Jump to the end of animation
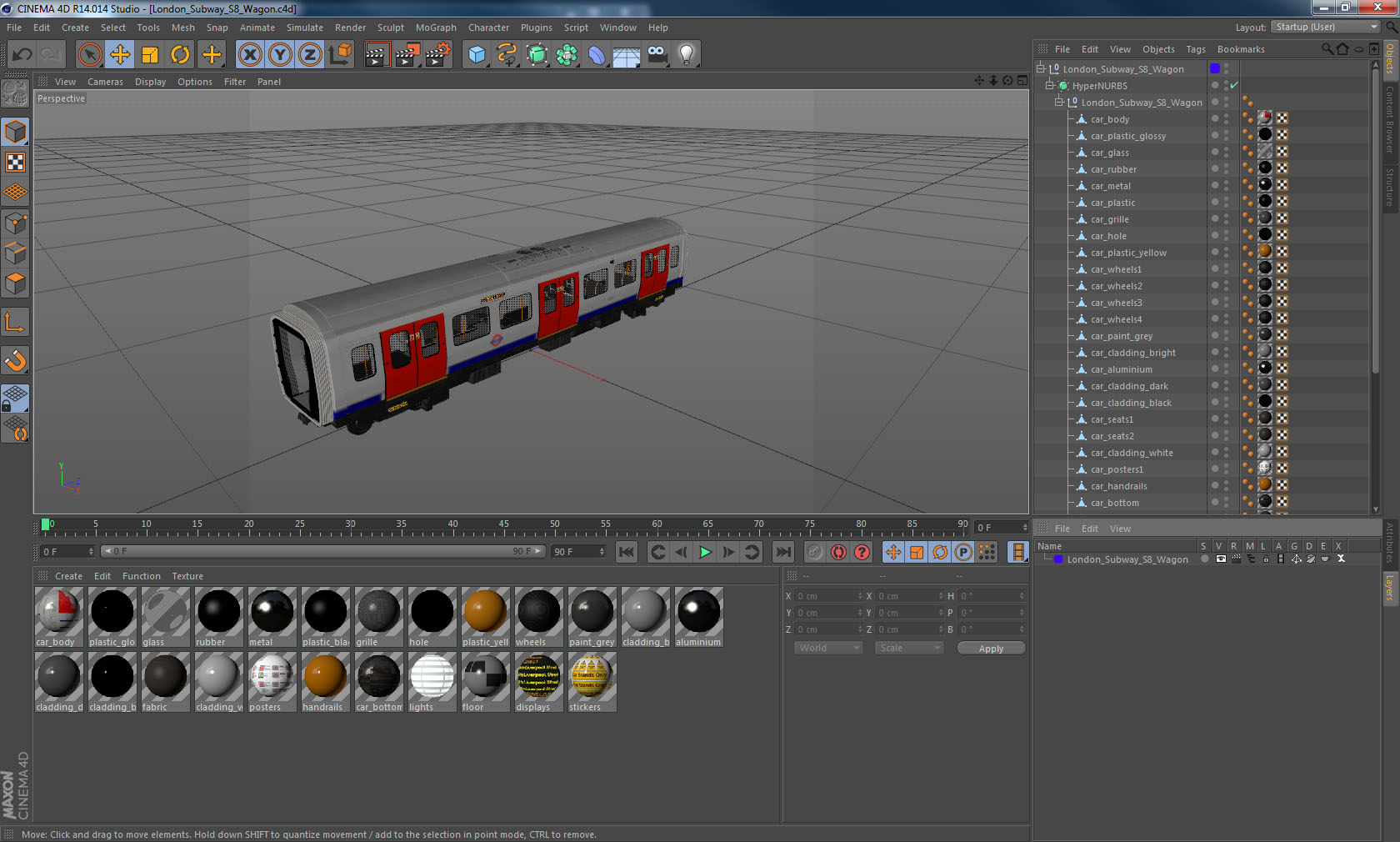 (x=782, y=552)
